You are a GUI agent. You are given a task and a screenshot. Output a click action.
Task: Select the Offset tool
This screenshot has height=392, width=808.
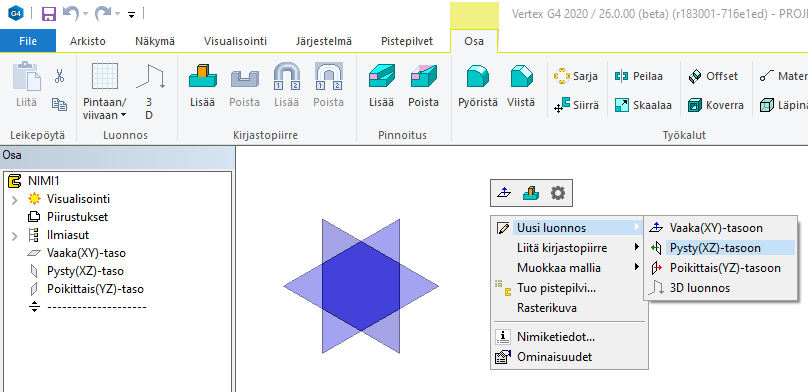pos(713,76)
